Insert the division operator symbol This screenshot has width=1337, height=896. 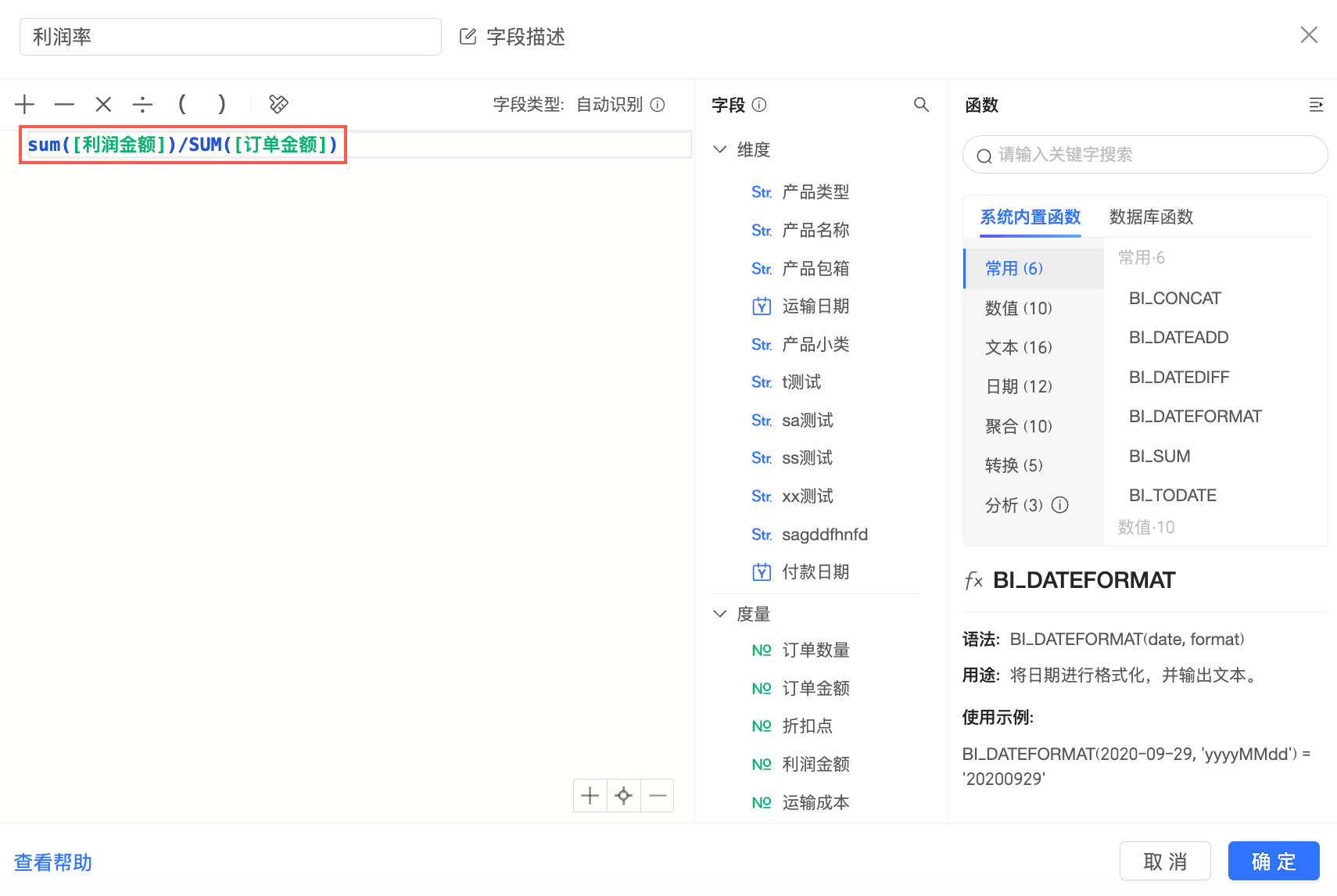click(142, 104)
